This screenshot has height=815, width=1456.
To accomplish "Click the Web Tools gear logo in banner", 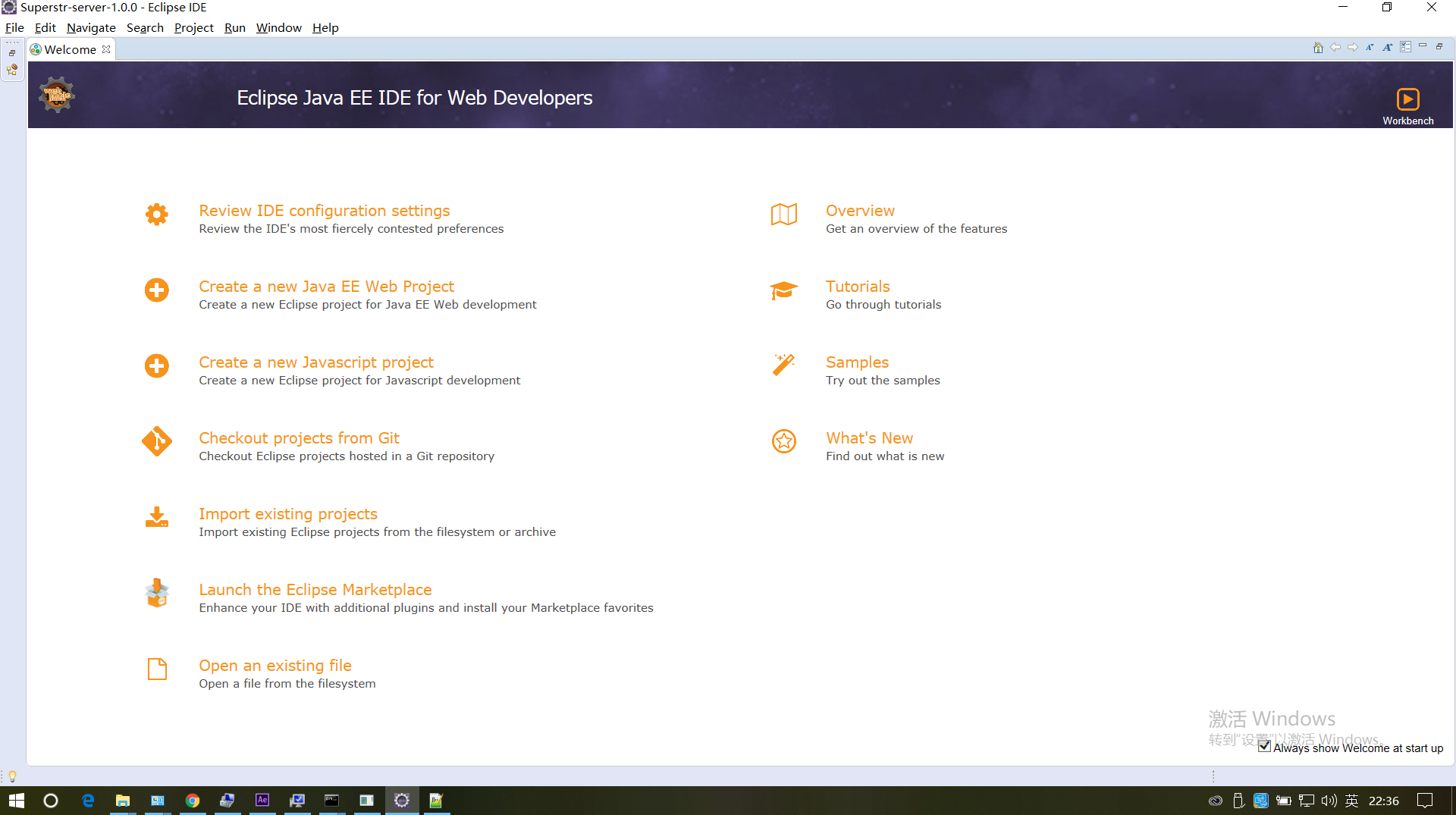I will pyautogui.click(x=57, y=95).
